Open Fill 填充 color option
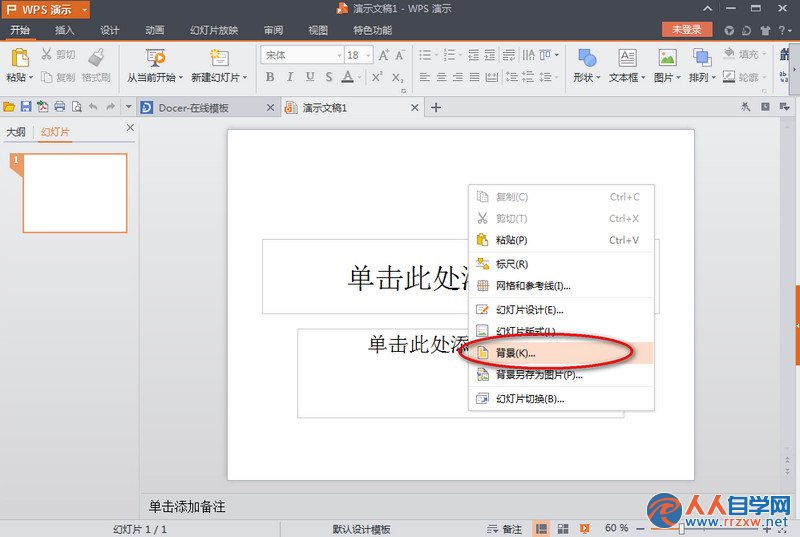 [744, 54]
